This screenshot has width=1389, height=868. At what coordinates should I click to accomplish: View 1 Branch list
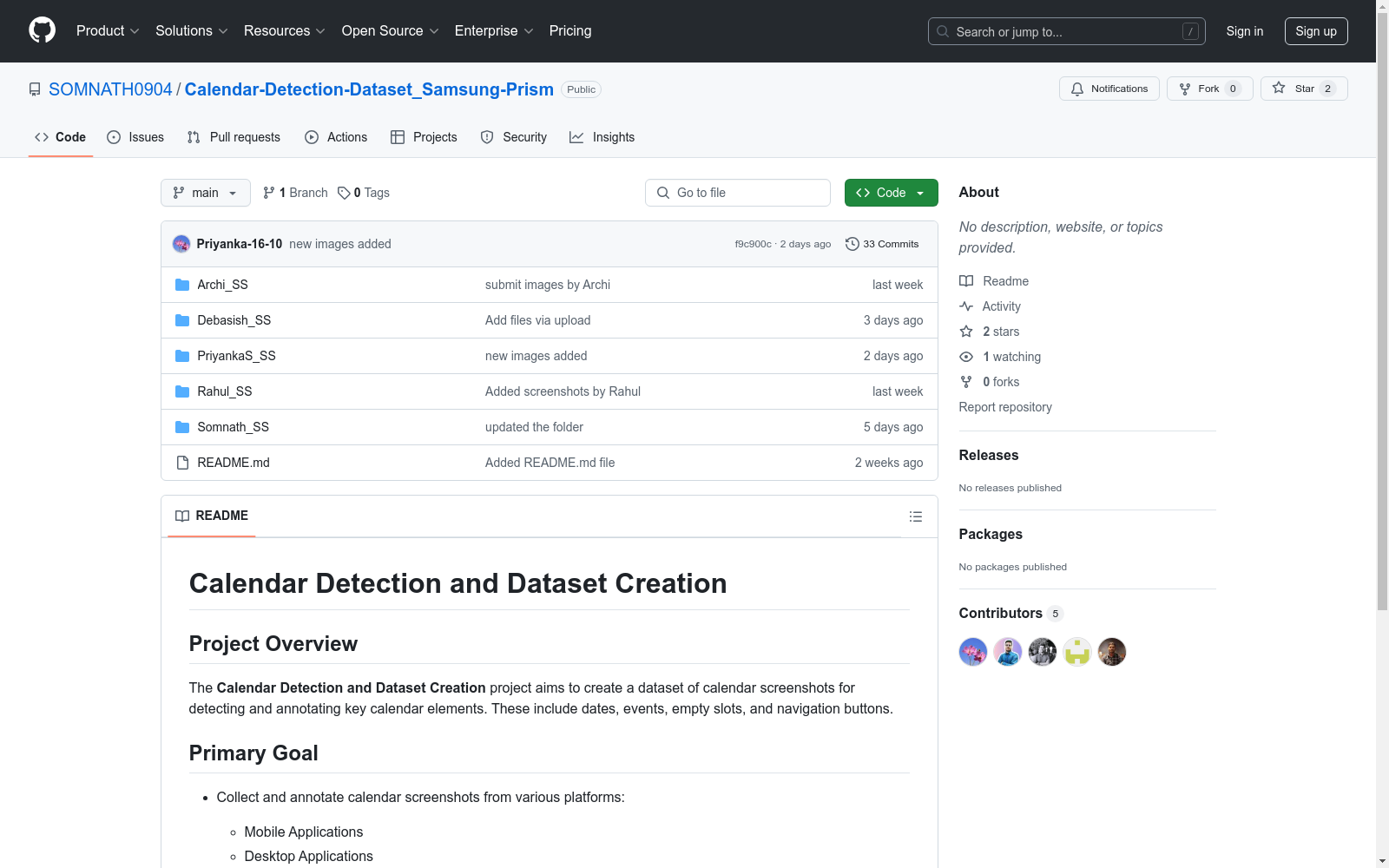tap(295, 193)
